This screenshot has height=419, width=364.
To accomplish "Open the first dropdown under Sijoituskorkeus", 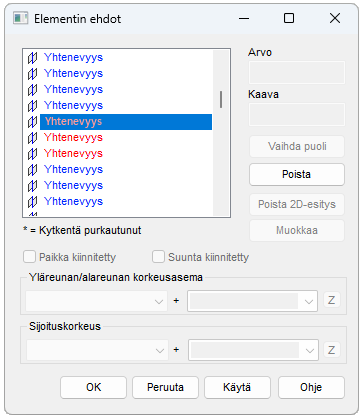I will pyautogui.click(x=97, y=350).
